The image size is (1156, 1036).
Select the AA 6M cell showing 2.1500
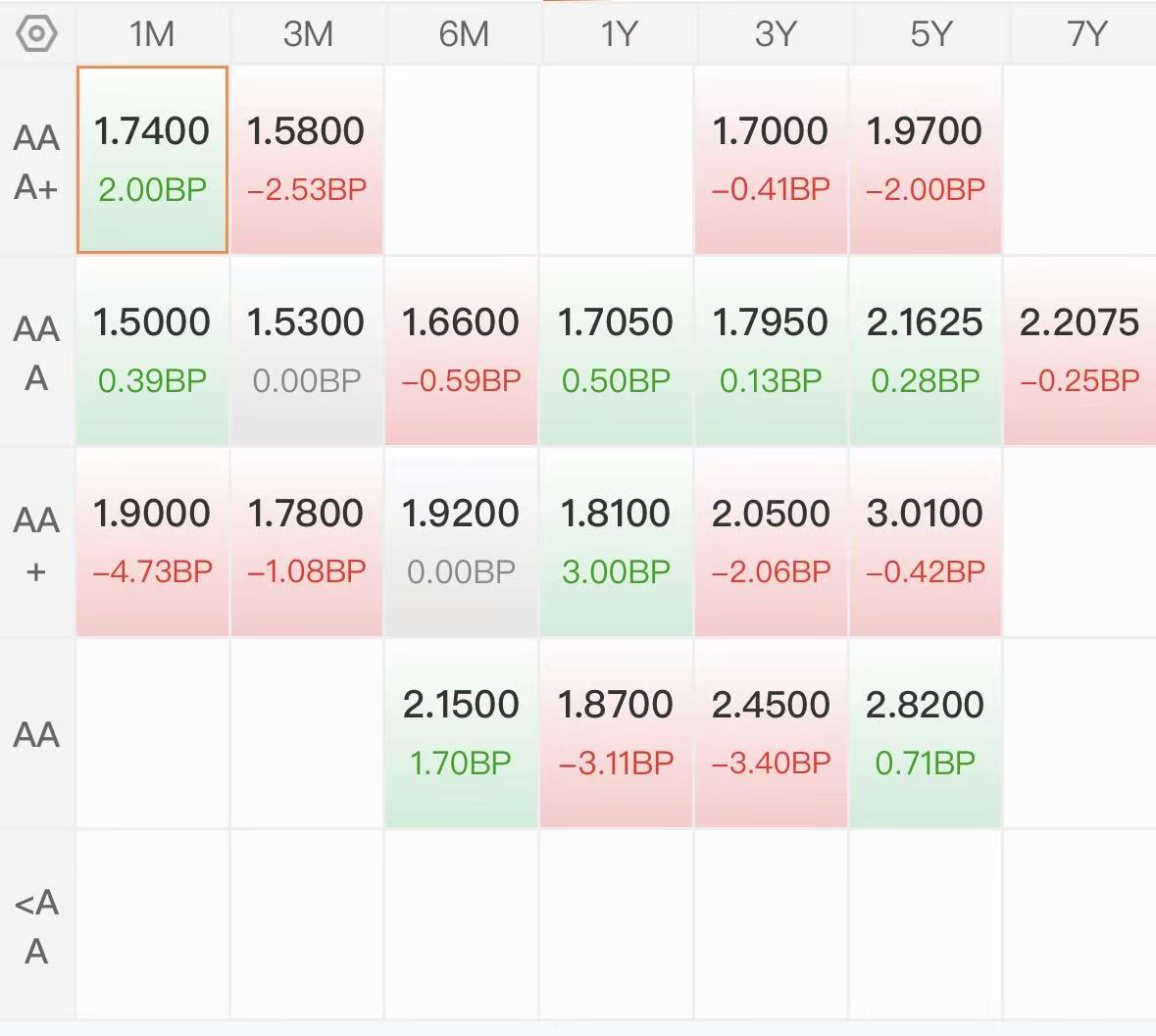462,734
